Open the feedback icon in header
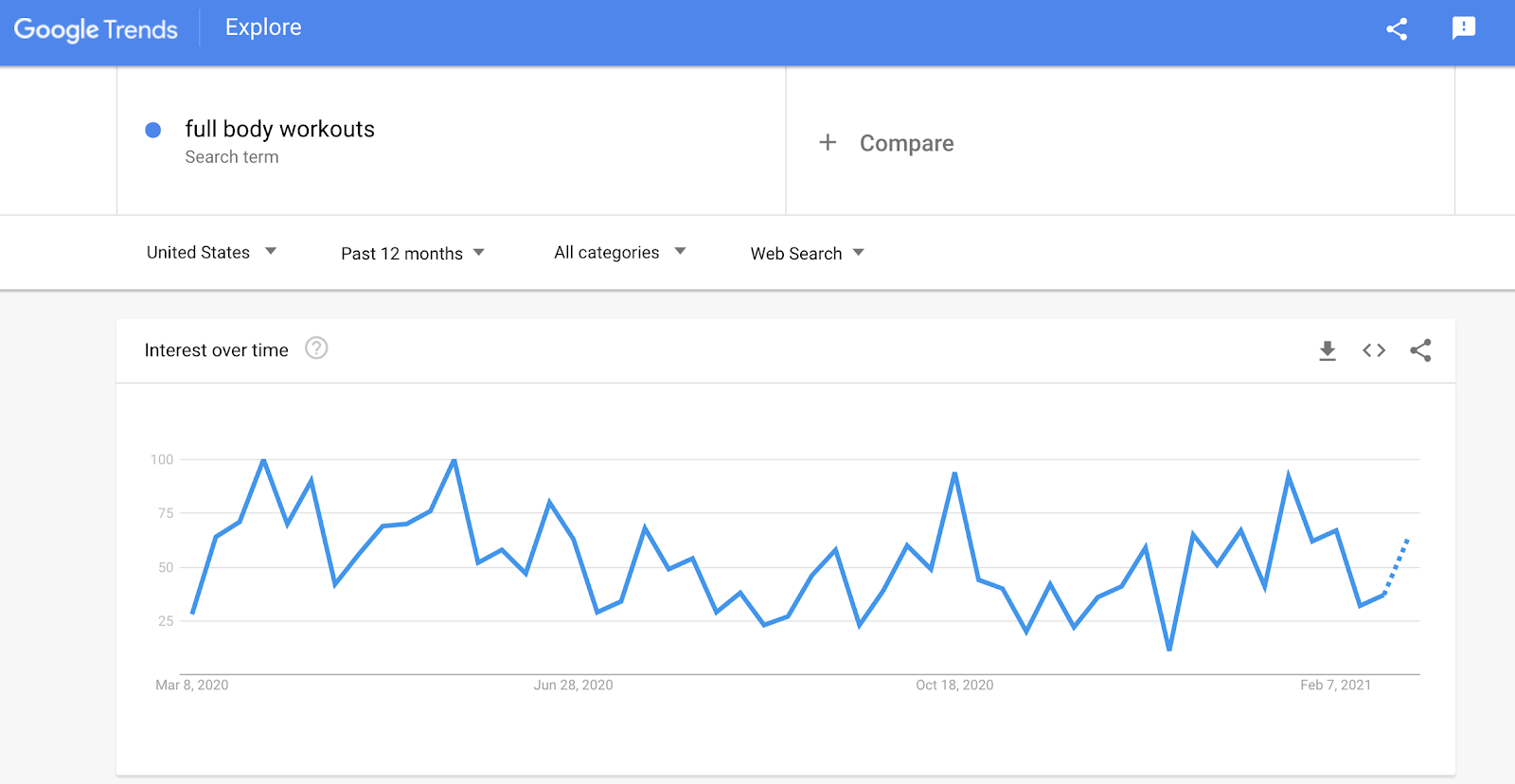1515x784 pixels. (1464, 28)
